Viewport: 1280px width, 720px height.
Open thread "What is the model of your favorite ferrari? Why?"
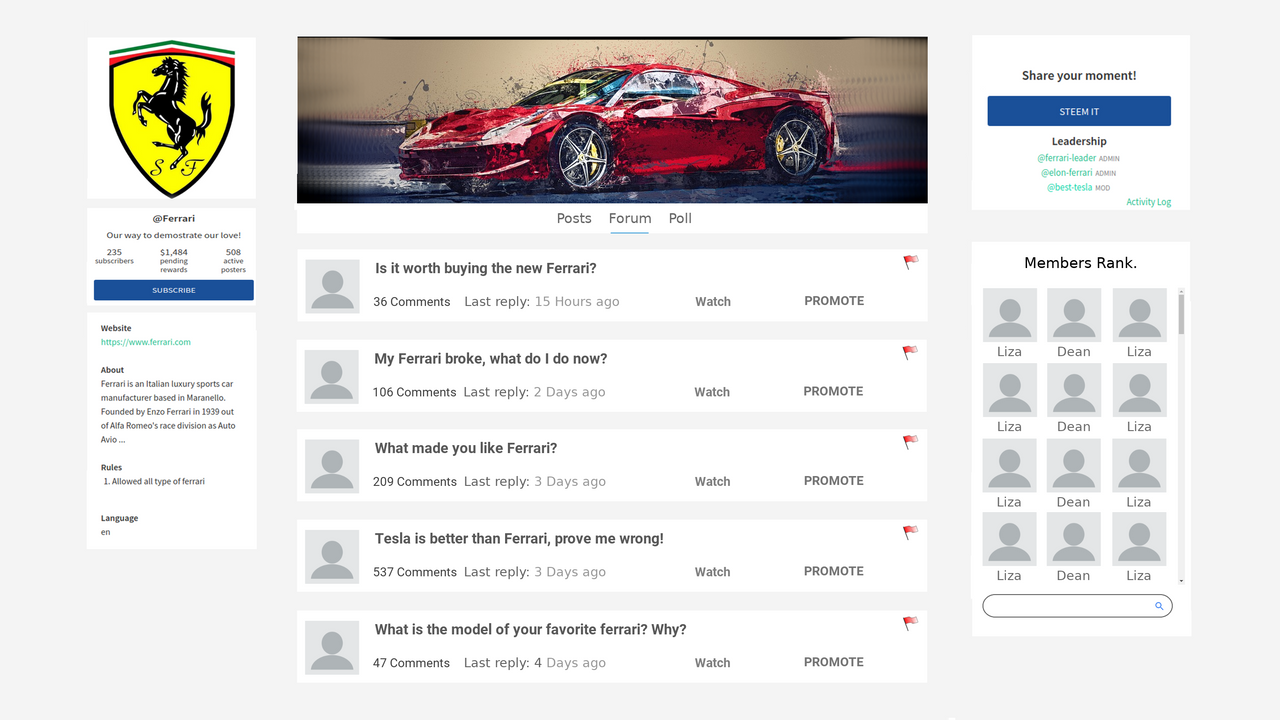tap(531, 629)
